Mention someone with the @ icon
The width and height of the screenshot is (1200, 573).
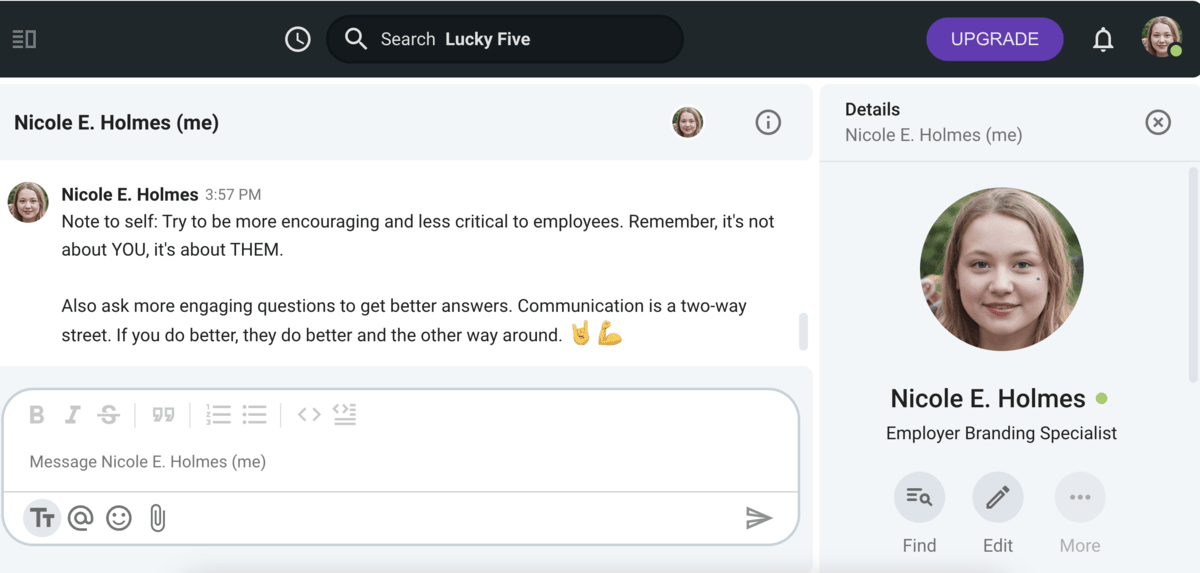click(81, 518)
